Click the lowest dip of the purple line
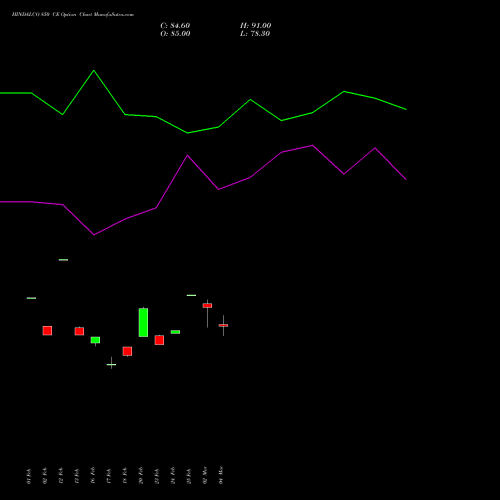The width and height of the screenshot is (500, 500). pos(94,235)
